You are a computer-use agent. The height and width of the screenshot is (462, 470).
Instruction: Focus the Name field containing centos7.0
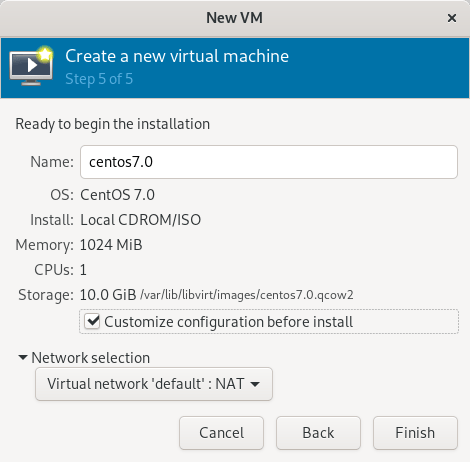(269, 162)
